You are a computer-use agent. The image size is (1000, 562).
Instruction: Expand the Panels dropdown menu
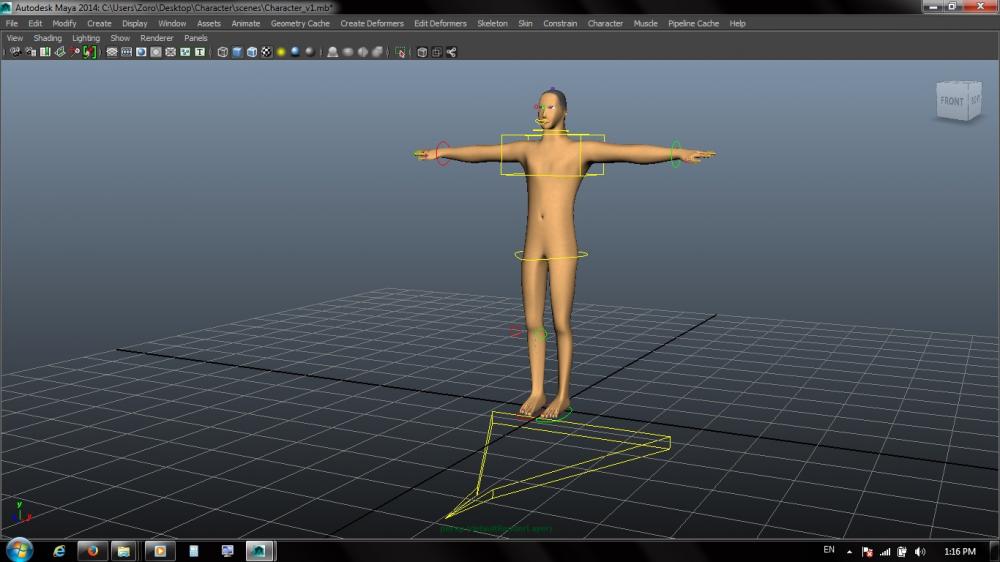(195, 38)
